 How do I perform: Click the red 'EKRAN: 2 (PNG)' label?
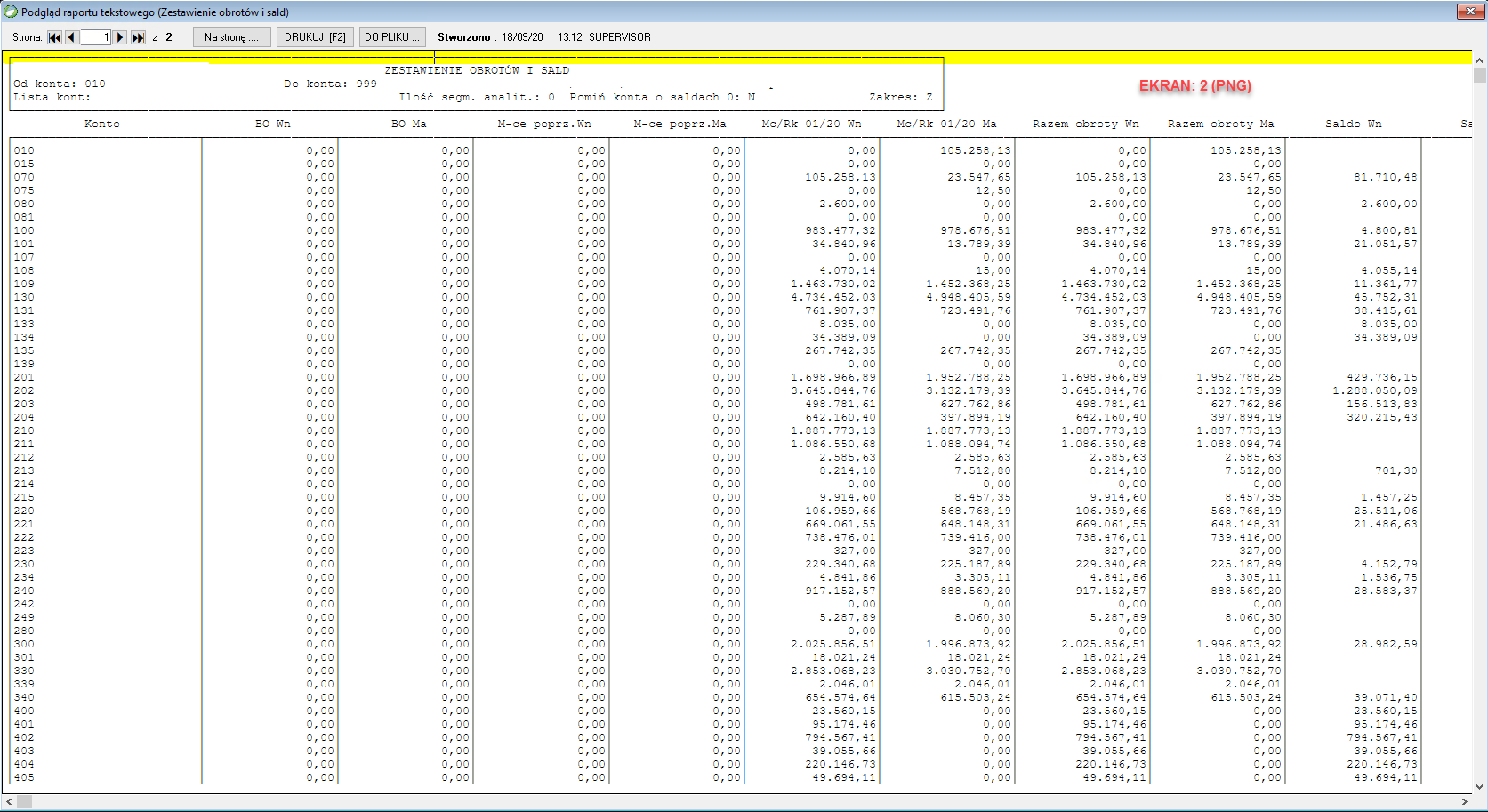pos(1194,86)
